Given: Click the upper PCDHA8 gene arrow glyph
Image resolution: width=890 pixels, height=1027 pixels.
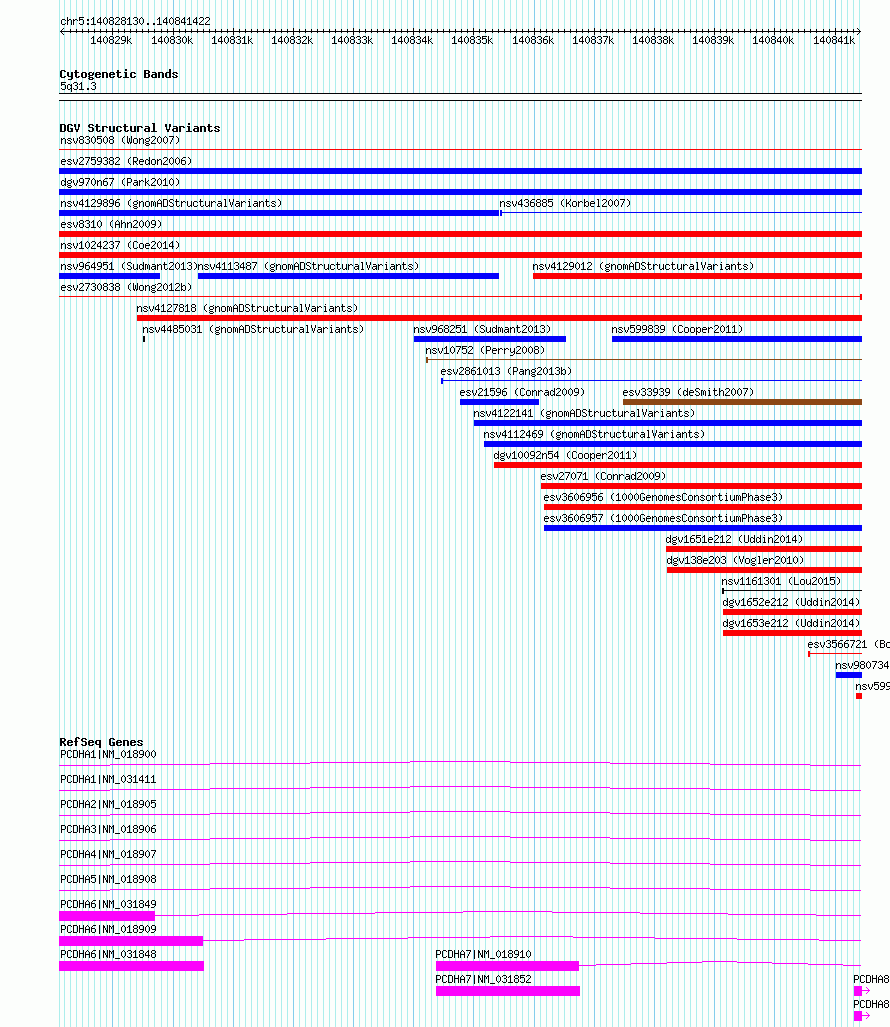Looking at the screenshot, I should (862, 991).
